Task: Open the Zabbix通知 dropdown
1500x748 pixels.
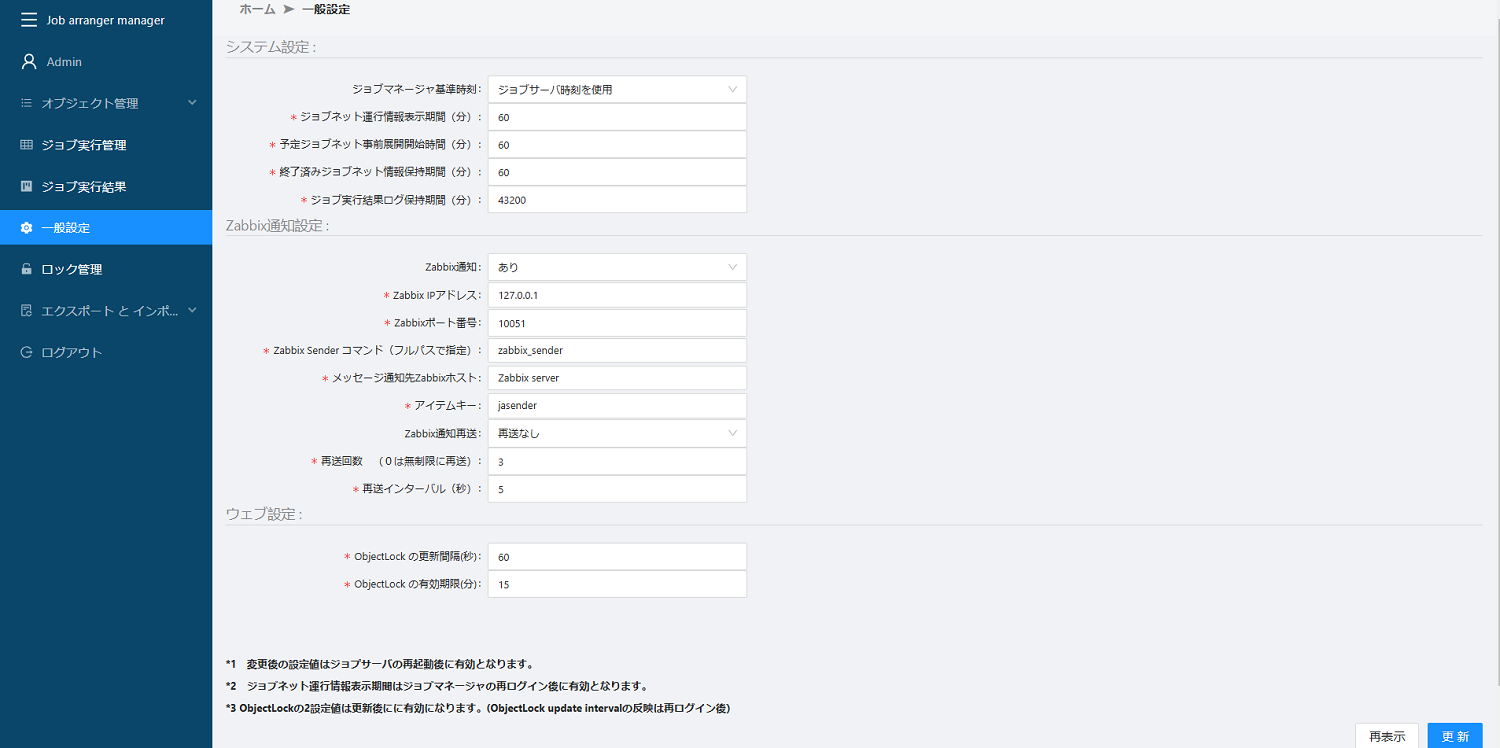Action: [x=617, y=268]
